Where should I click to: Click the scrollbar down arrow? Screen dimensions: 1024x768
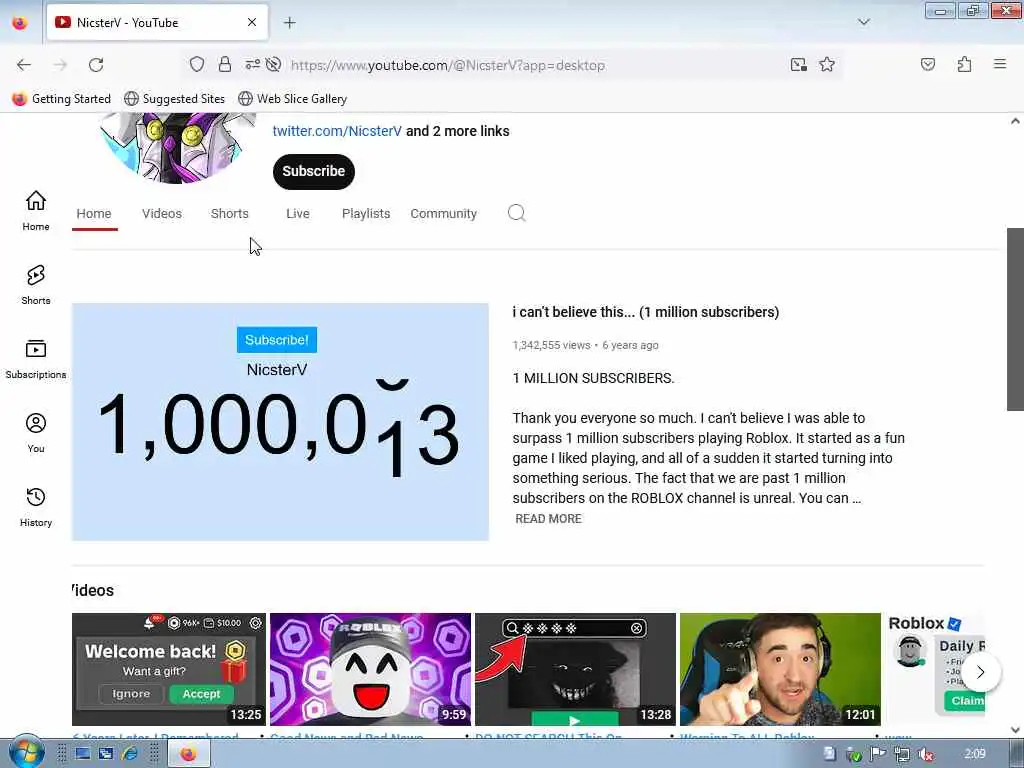point(1015,730)
